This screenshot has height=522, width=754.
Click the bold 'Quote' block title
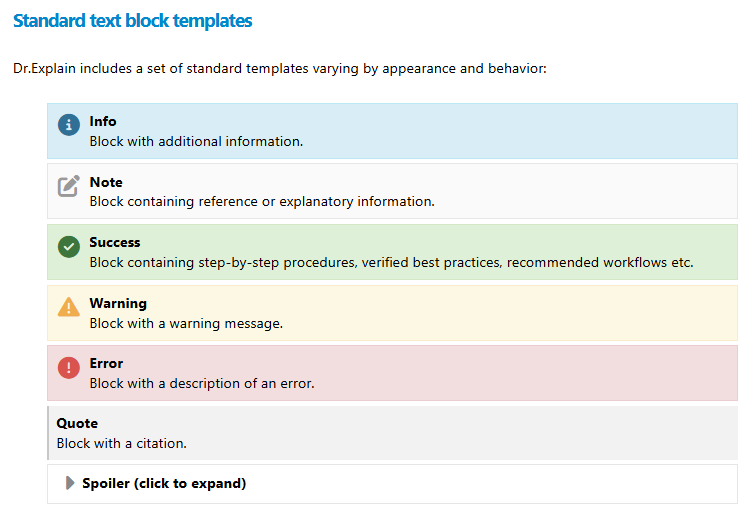coord(77,423)
